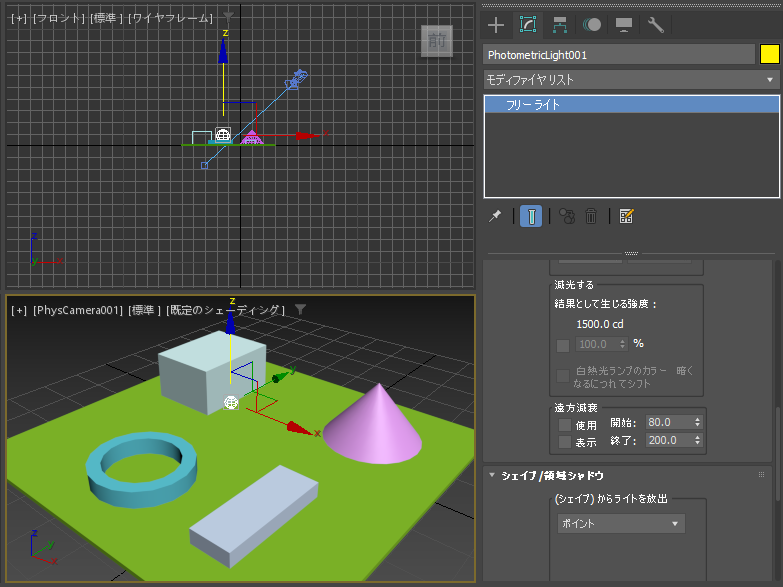
Task: Click the 100.0 dimming percent field
Action: 596,344
